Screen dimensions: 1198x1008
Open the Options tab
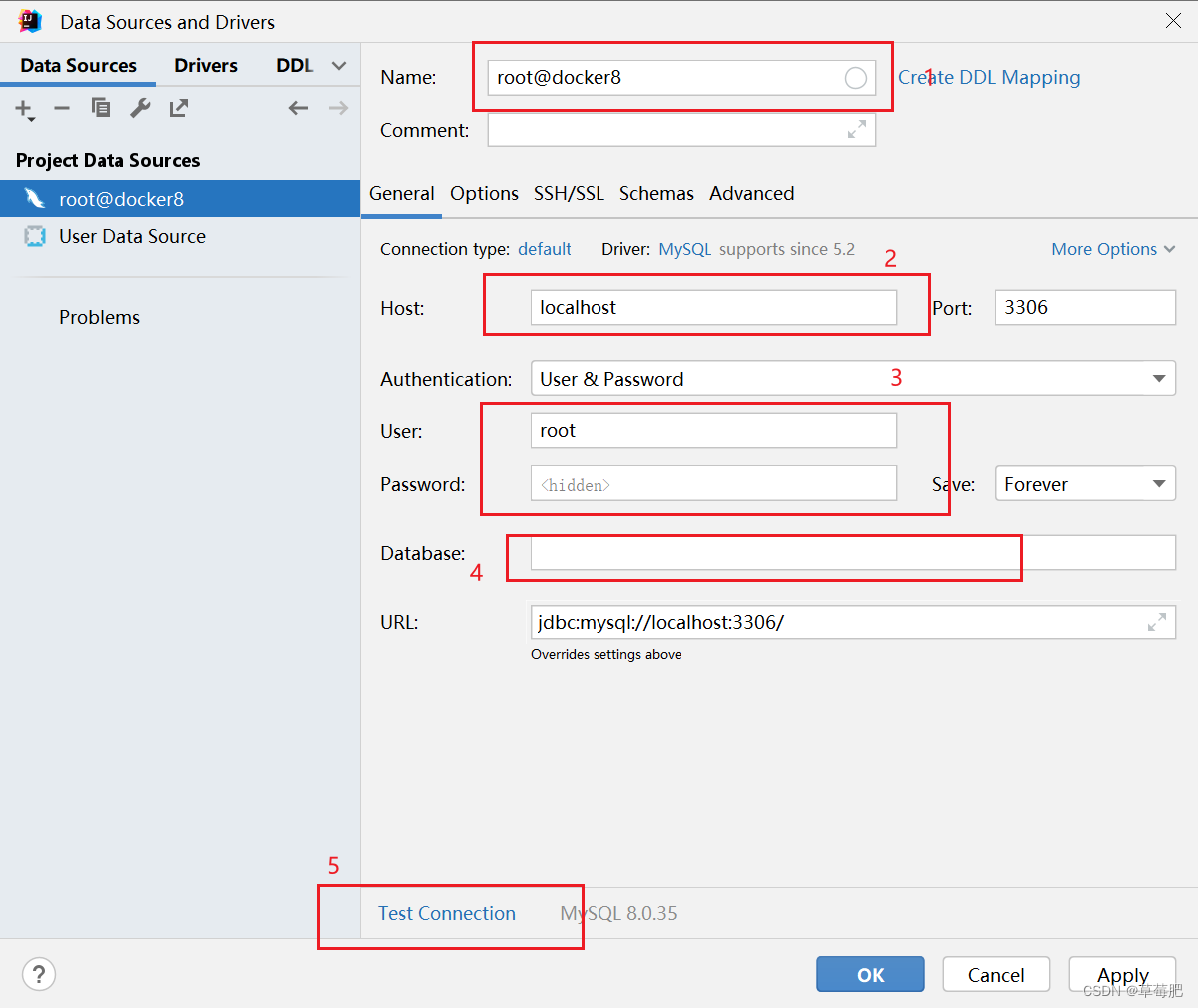[484, 193]
